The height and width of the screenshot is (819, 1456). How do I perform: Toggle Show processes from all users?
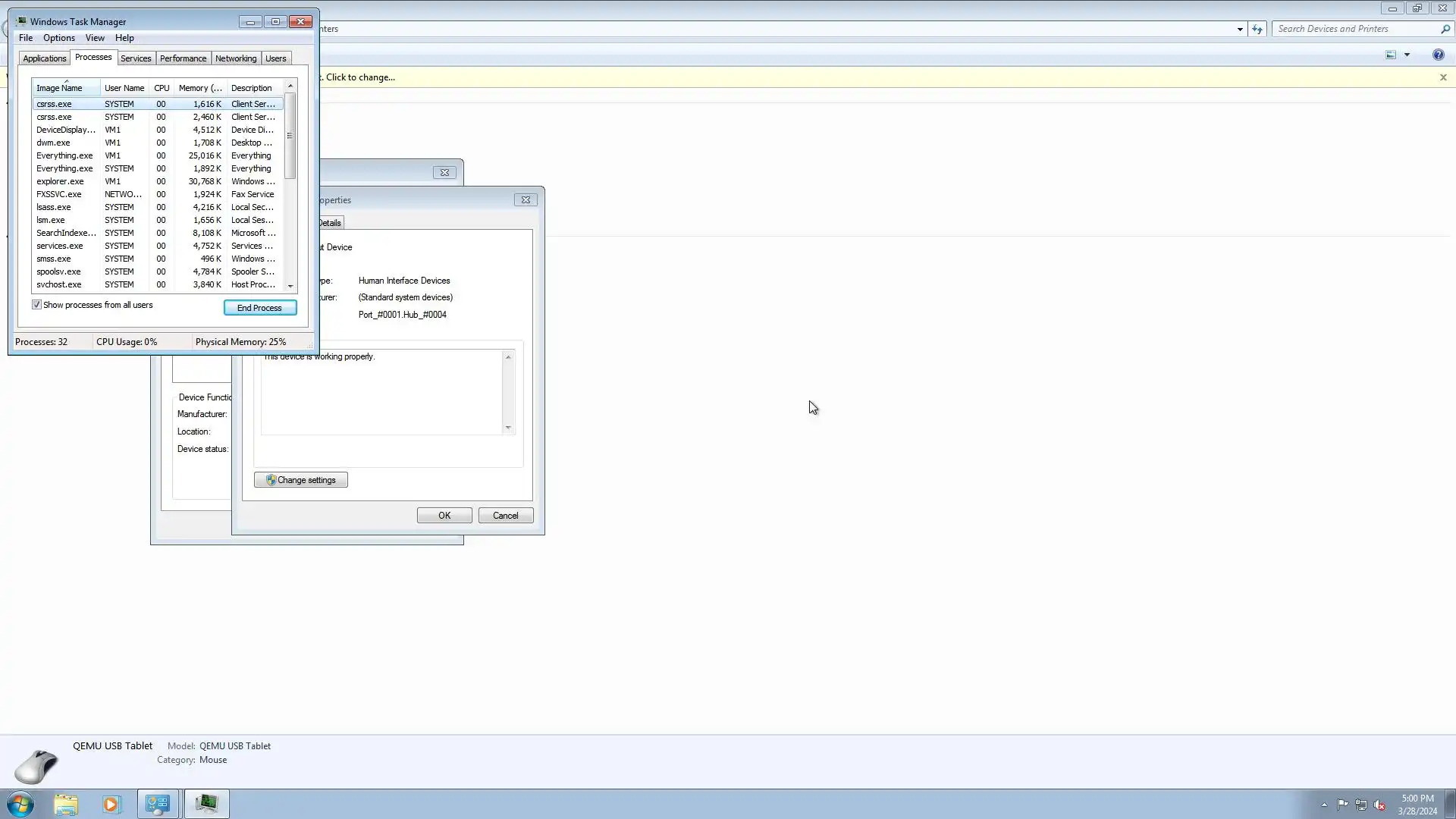(36, 305)
